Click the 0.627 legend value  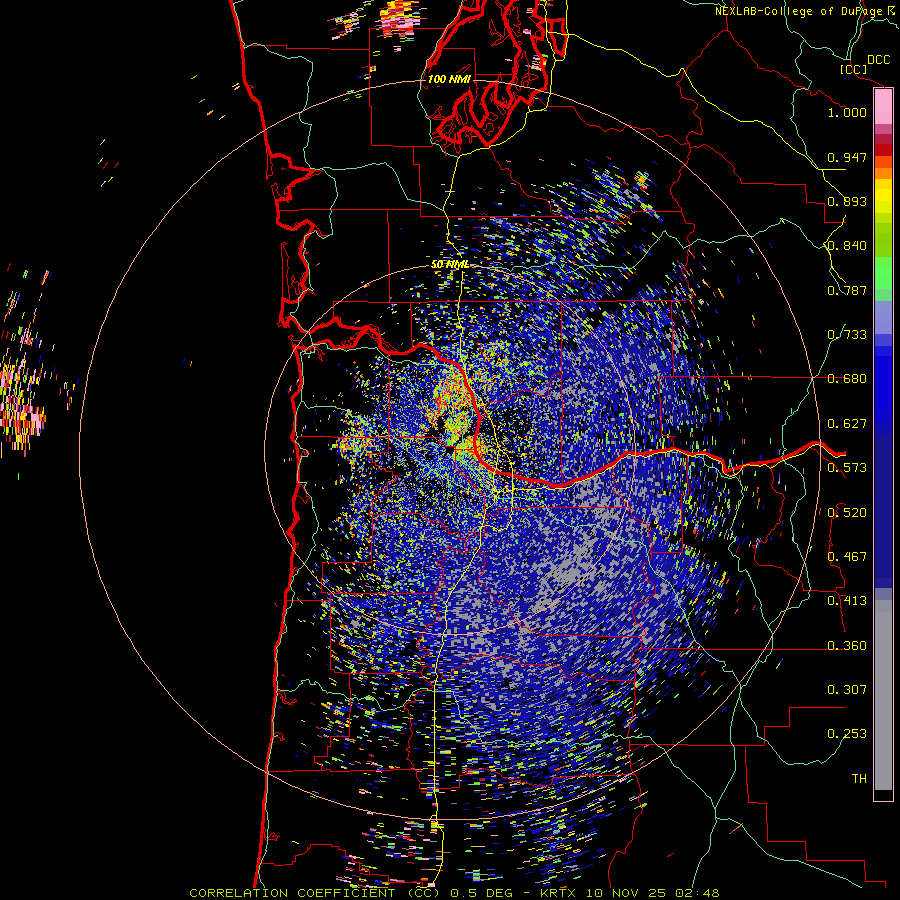847,424
